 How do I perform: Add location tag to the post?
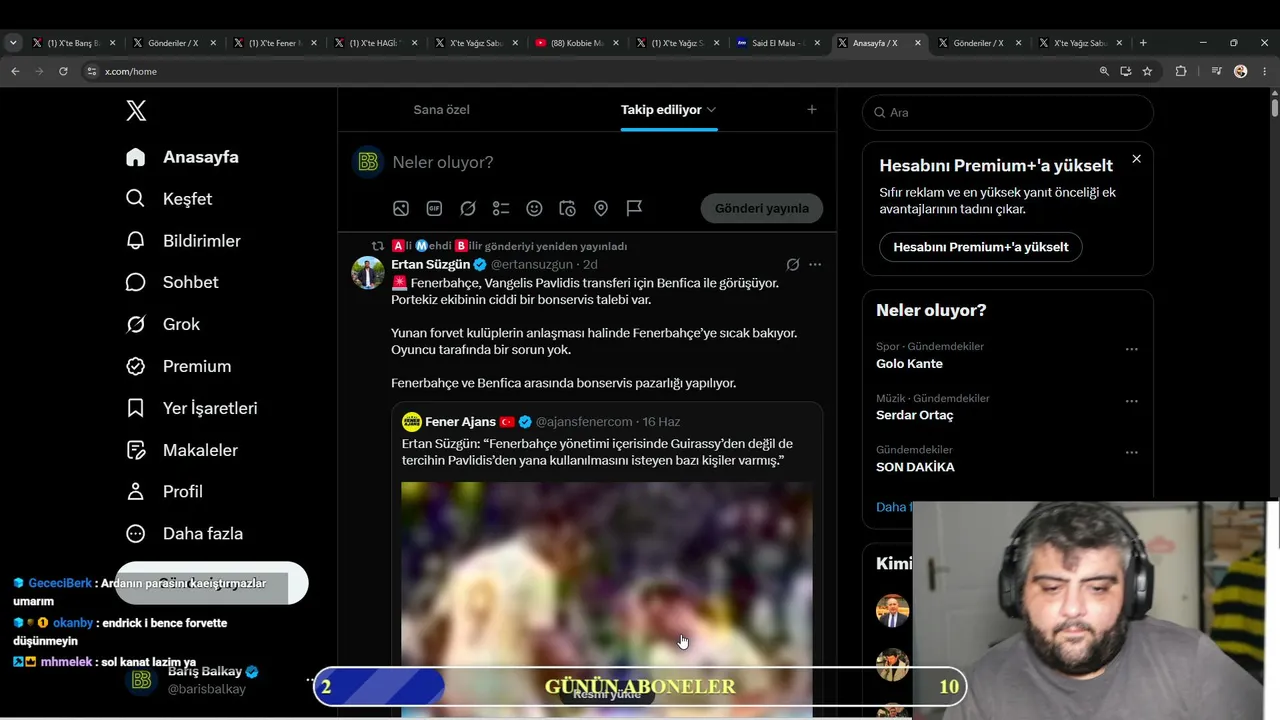(601, 208)
